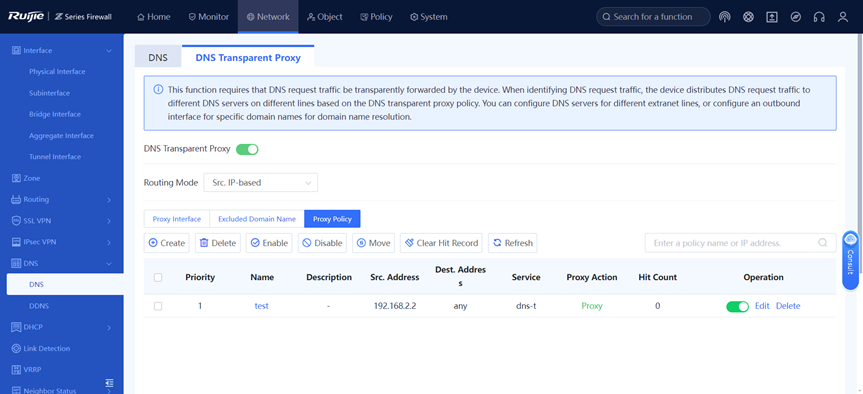Select the Proxy Policy tab
Image resolution: width=863 pixels, height=394 pixels.
click(x=332, y=219)
